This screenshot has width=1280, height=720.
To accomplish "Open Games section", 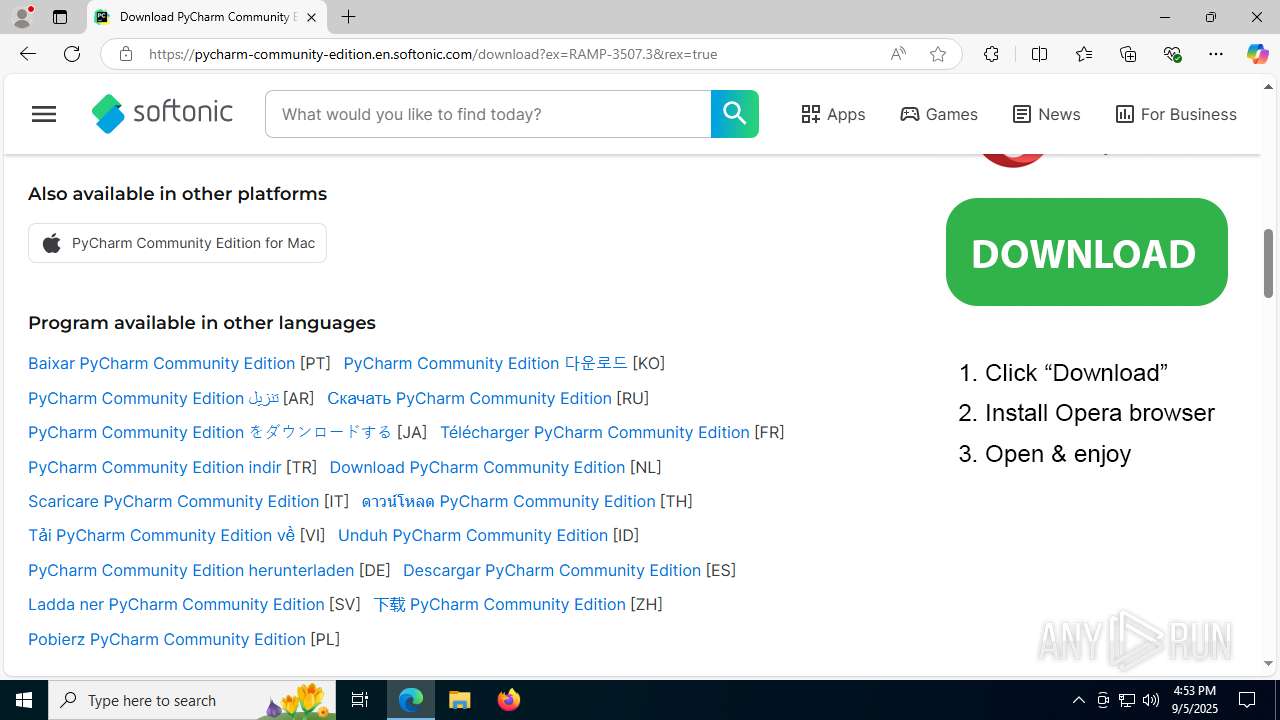I will coord(939,114).
